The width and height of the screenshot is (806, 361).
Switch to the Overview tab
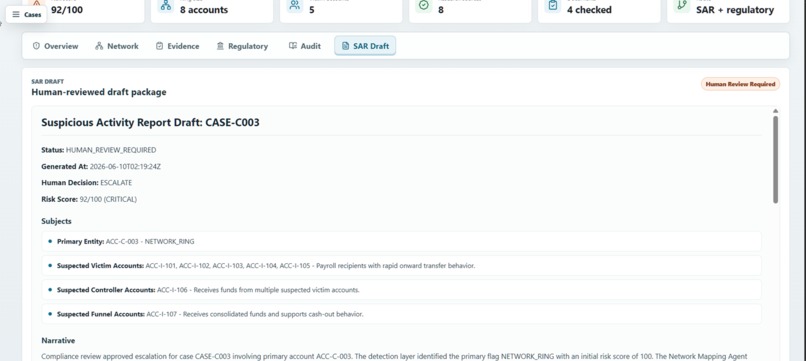[x=56, y=46]
